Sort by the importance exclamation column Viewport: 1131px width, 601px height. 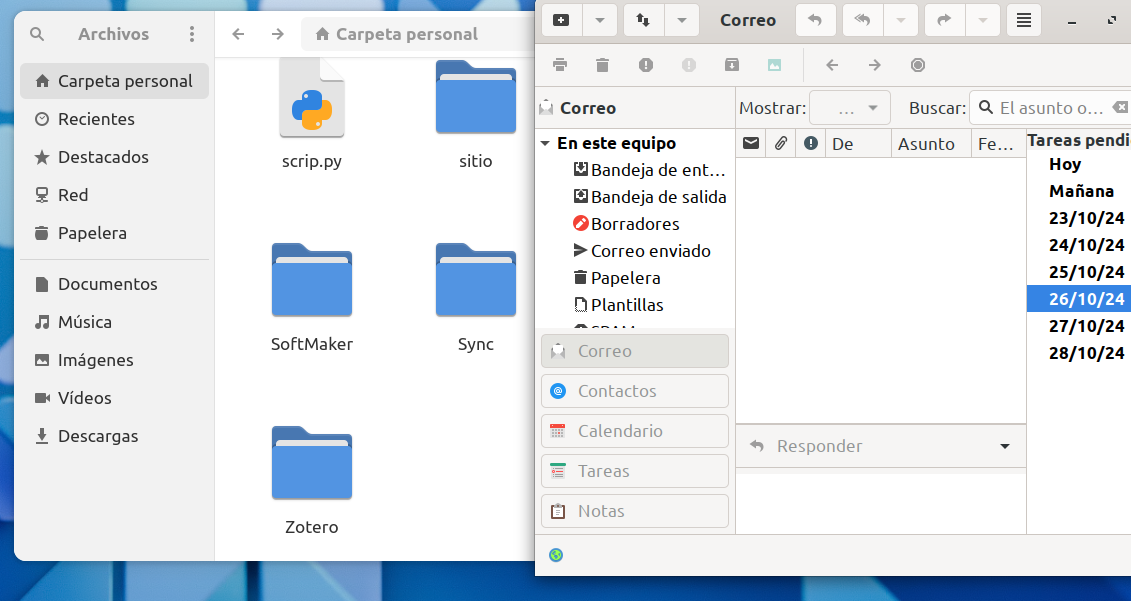coord(811,144)
